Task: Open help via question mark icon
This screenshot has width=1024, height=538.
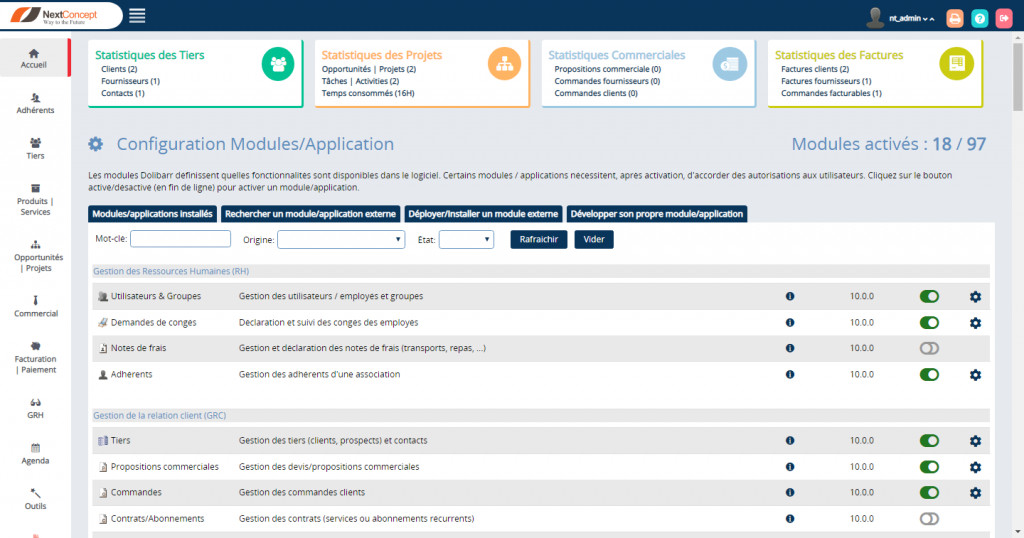Action: point(980,18)
